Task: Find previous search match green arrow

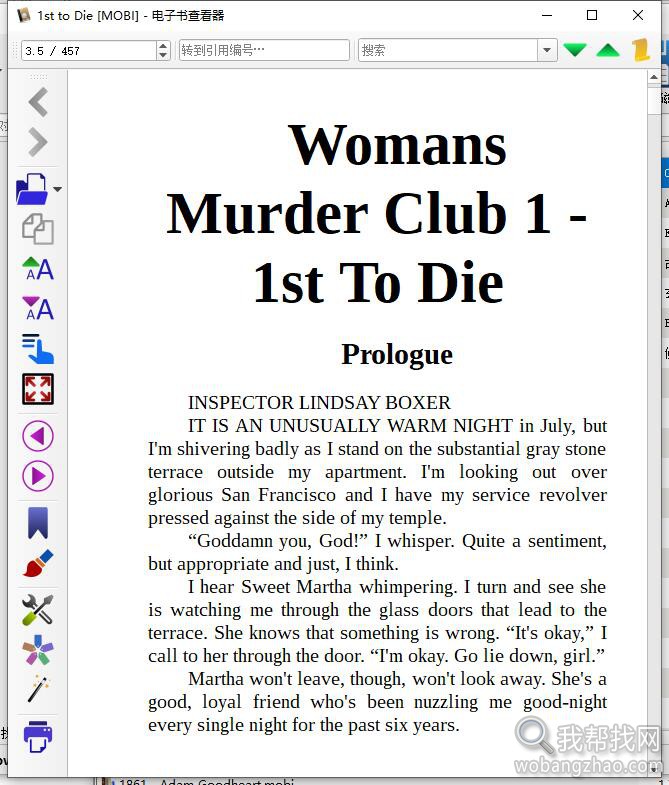Action: point(608,50)
